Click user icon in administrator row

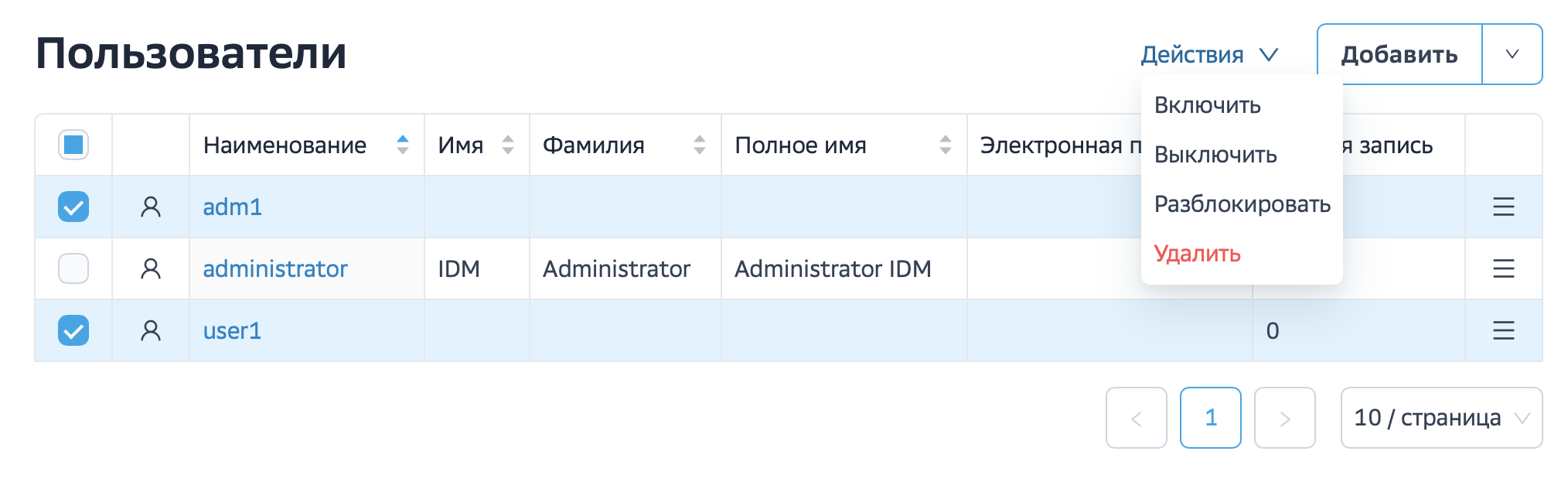(151, 268)
